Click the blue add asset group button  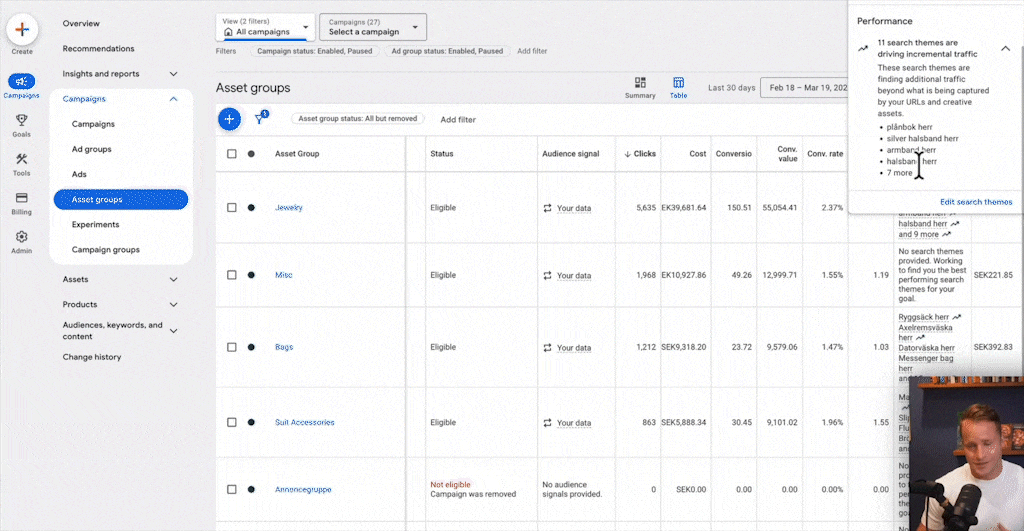click(229, 119)
